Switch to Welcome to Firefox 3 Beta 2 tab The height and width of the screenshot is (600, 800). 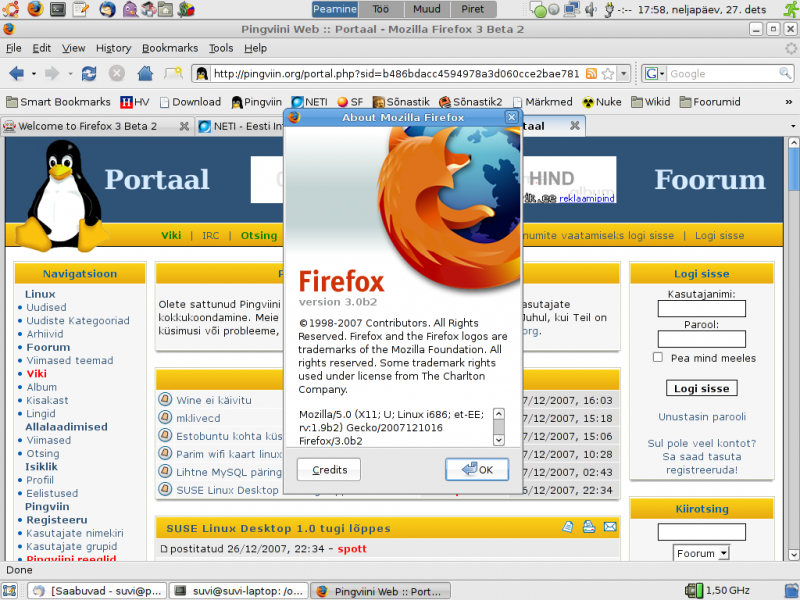(88, 126)
